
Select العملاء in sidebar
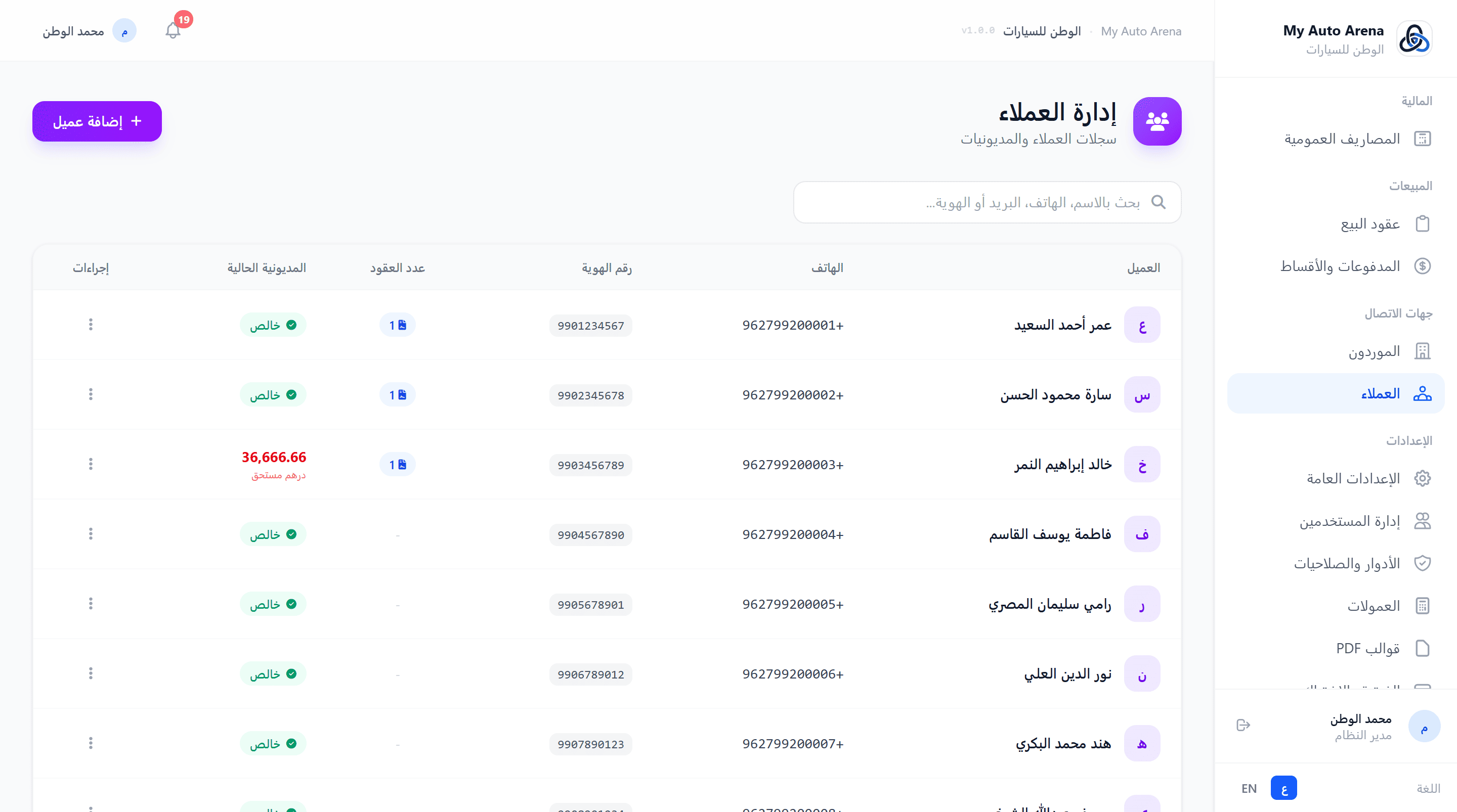tap(1336, 393)
